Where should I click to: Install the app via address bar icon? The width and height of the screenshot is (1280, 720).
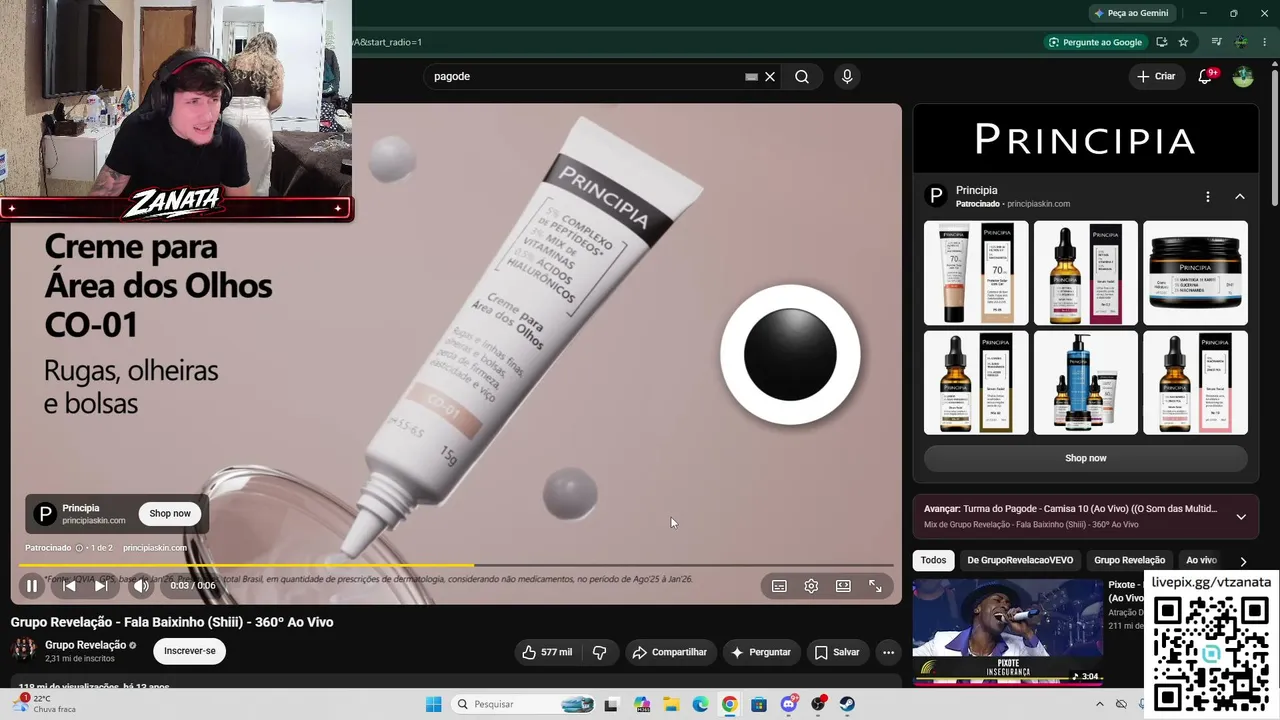click(x=1162, y=42)
